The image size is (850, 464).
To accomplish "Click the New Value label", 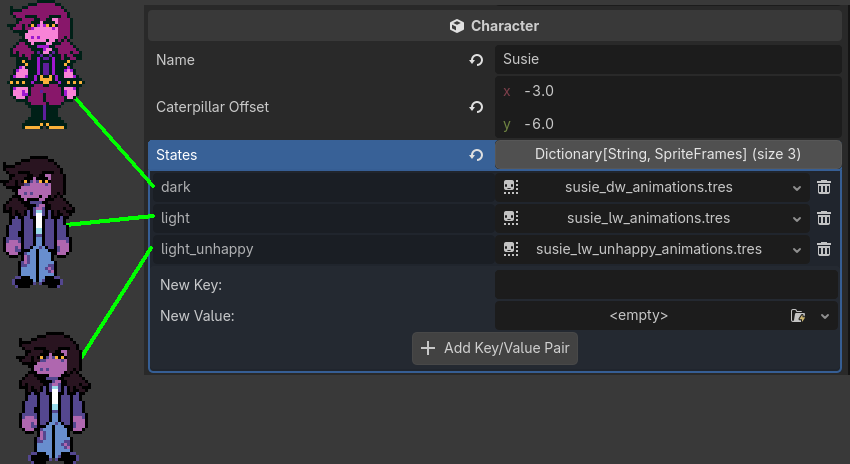I will pos(197,316).
